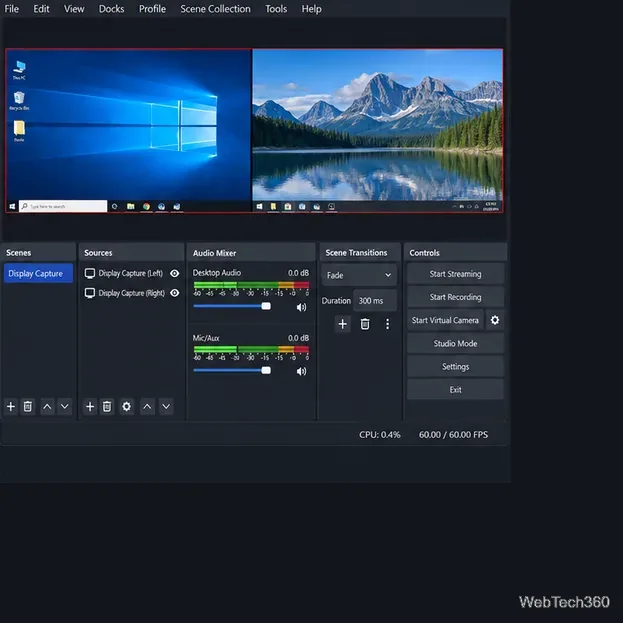Click folder icon on preview desktop
The image size is (623, 623).
[x=19, y=131]
